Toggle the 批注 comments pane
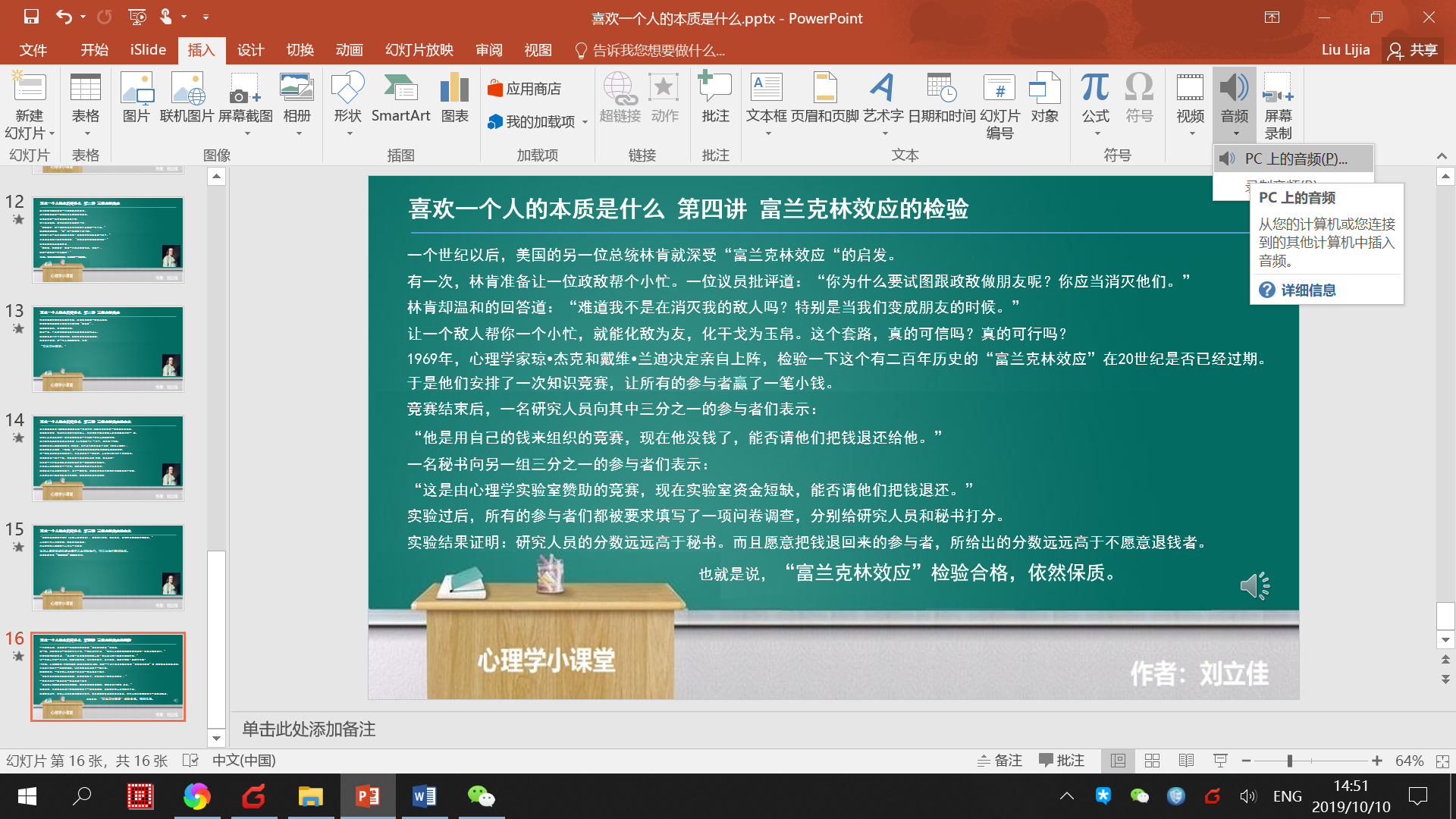 click(x=1062, y=761)
